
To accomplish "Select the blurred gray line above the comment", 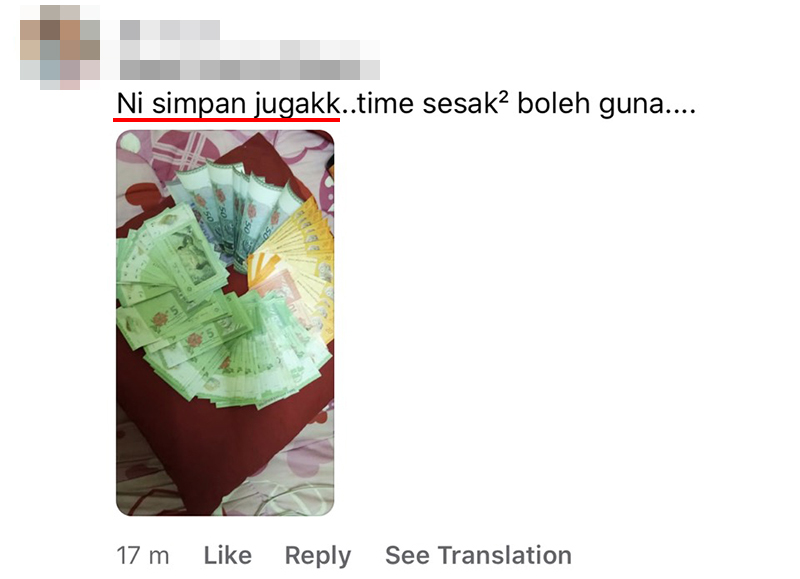I will click(x=250, y=70).
